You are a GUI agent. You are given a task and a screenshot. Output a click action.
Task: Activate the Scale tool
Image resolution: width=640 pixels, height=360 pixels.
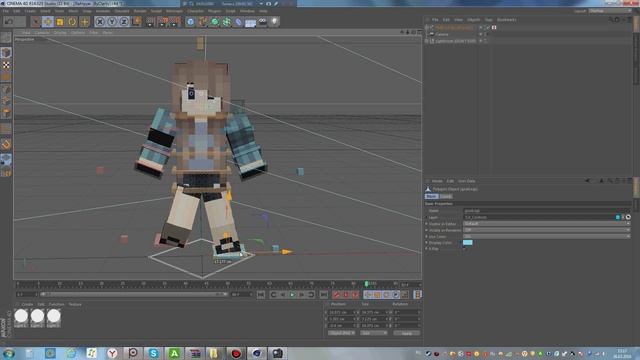pos(60,22)
